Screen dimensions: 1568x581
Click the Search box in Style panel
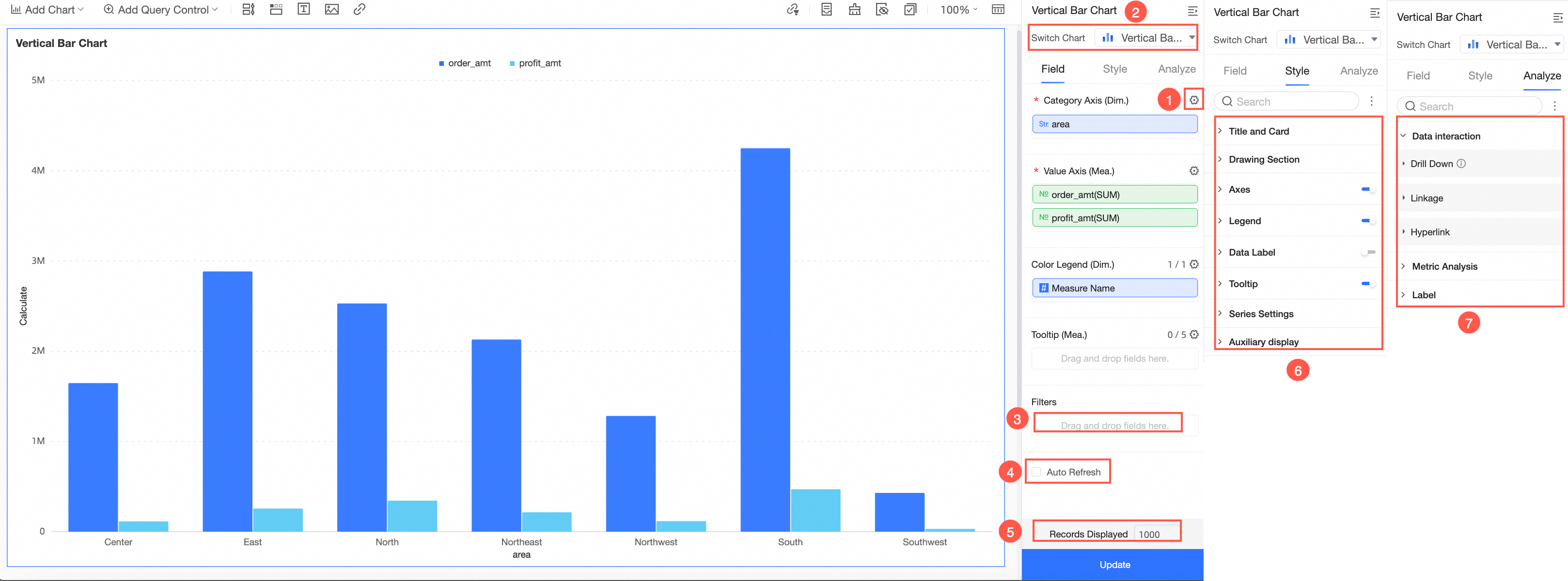pos(1286,102)
